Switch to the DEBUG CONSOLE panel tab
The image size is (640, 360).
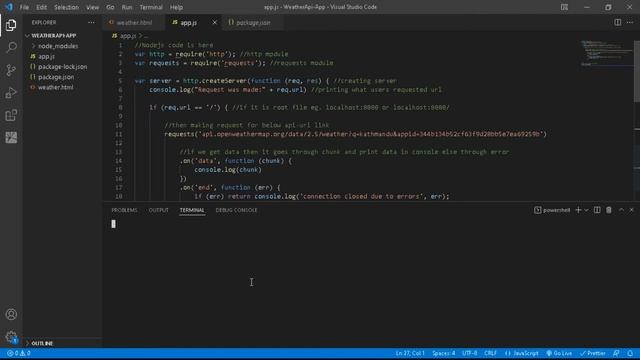236,210
